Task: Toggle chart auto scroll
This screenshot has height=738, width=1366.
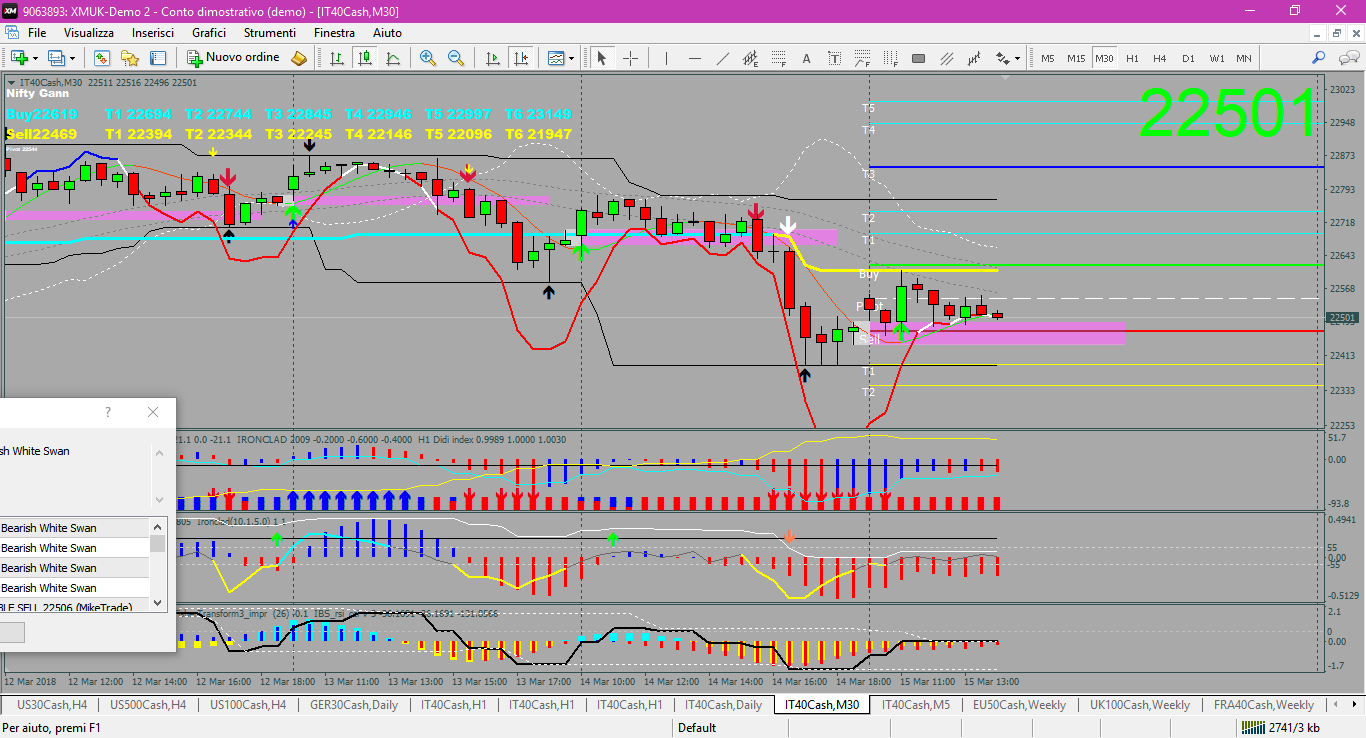Action: [492, 58]
